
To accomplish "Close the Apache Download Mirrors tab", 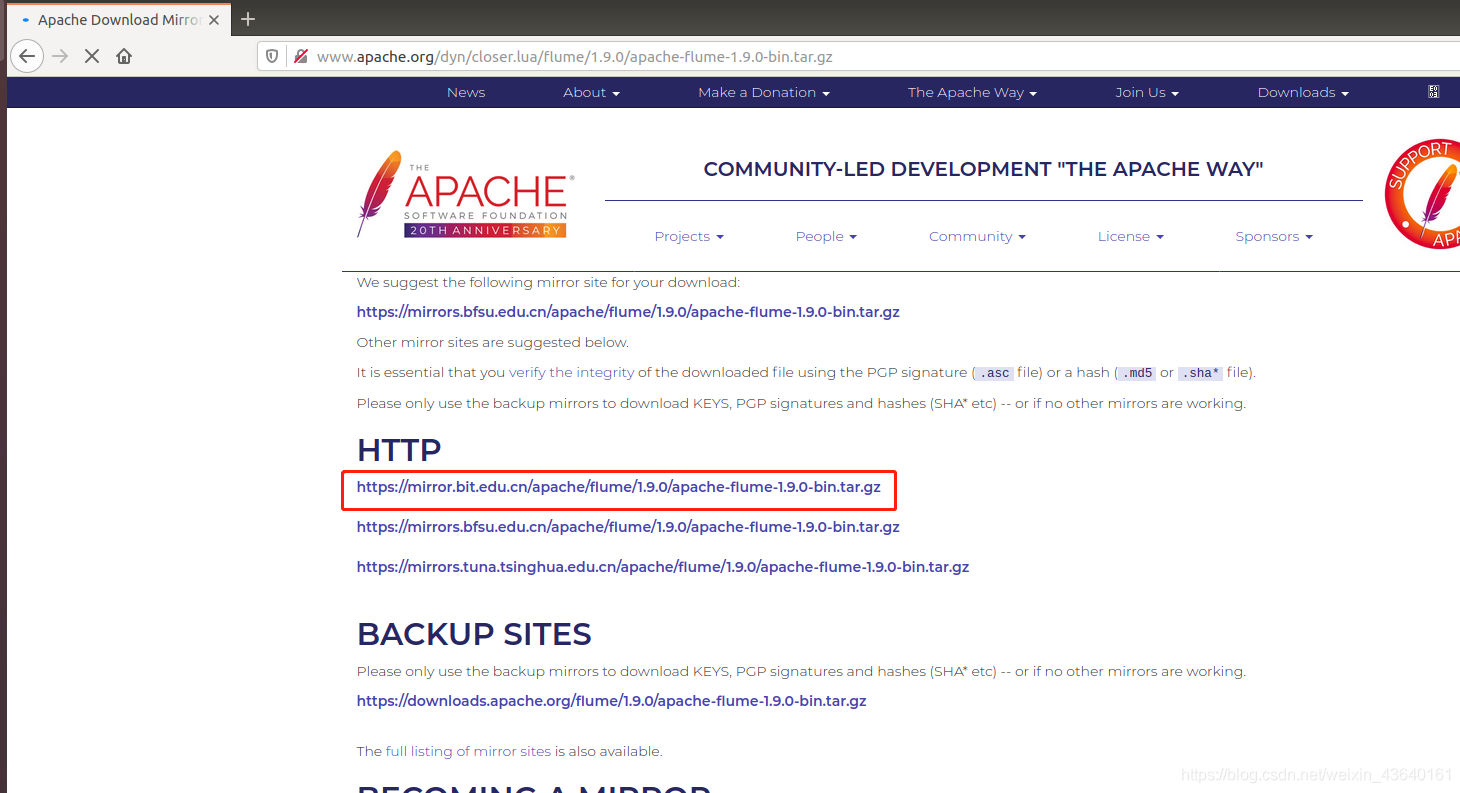I will (x=213, y=20).
